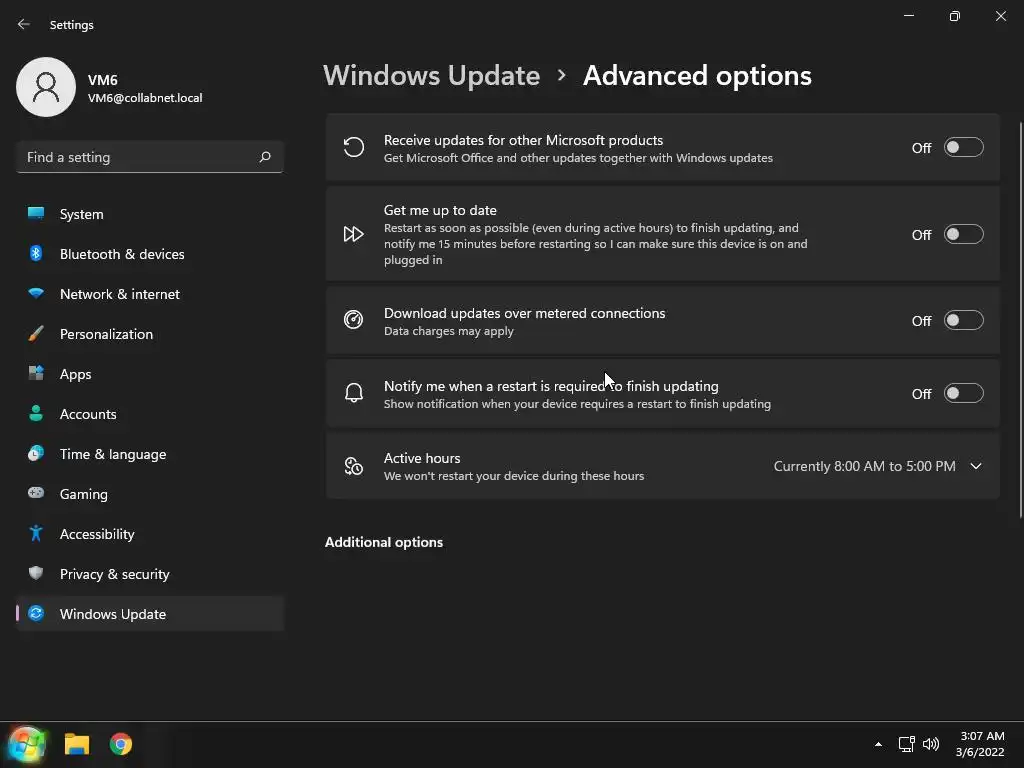The width and height of the screenshot is (1024, 768).
Task: Click the network icon in system tray
Action: [x=906, y=744]
